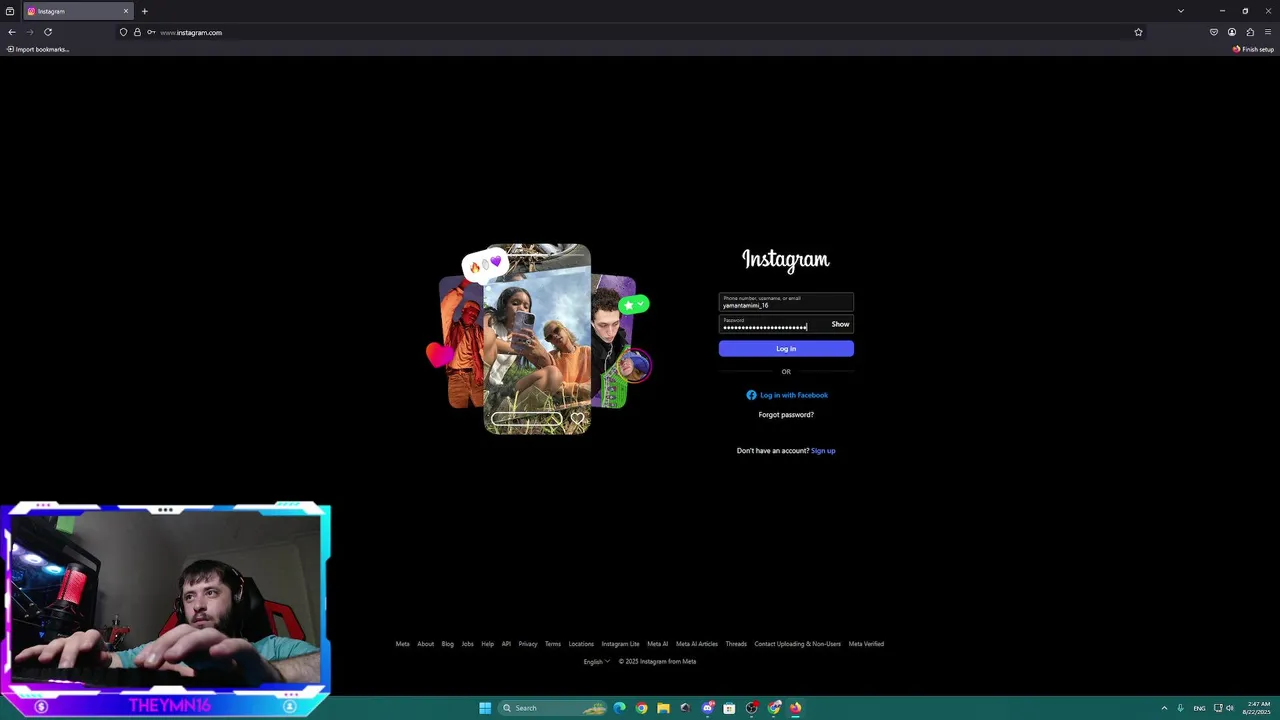The width and height of the screenshot is (1280, 720).
Task: Click the tracking protection shield icon
Action: 124,32
